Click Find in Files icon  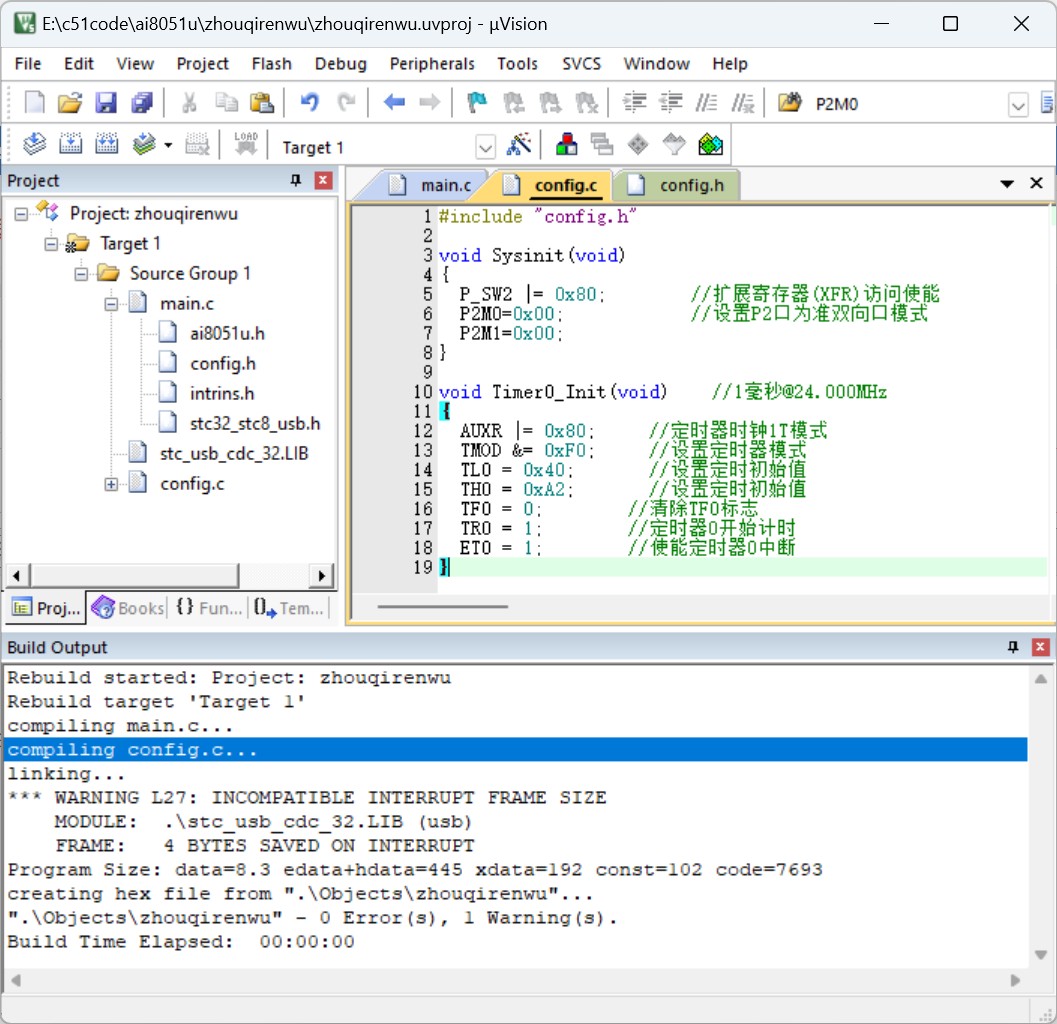pos(789,103)
